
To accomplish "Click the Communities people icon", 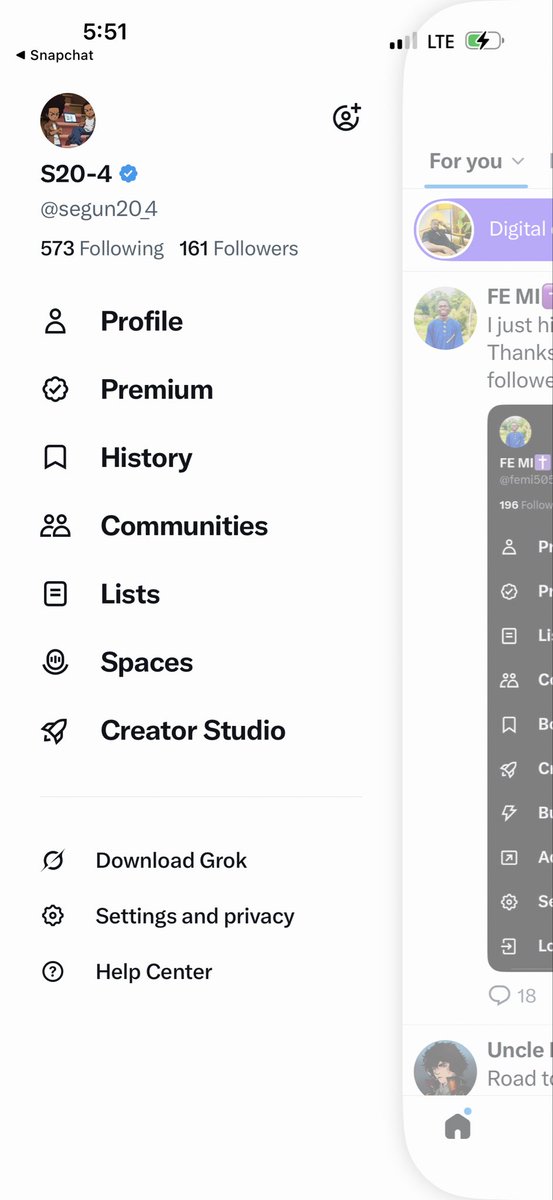I will pos(55,526).
